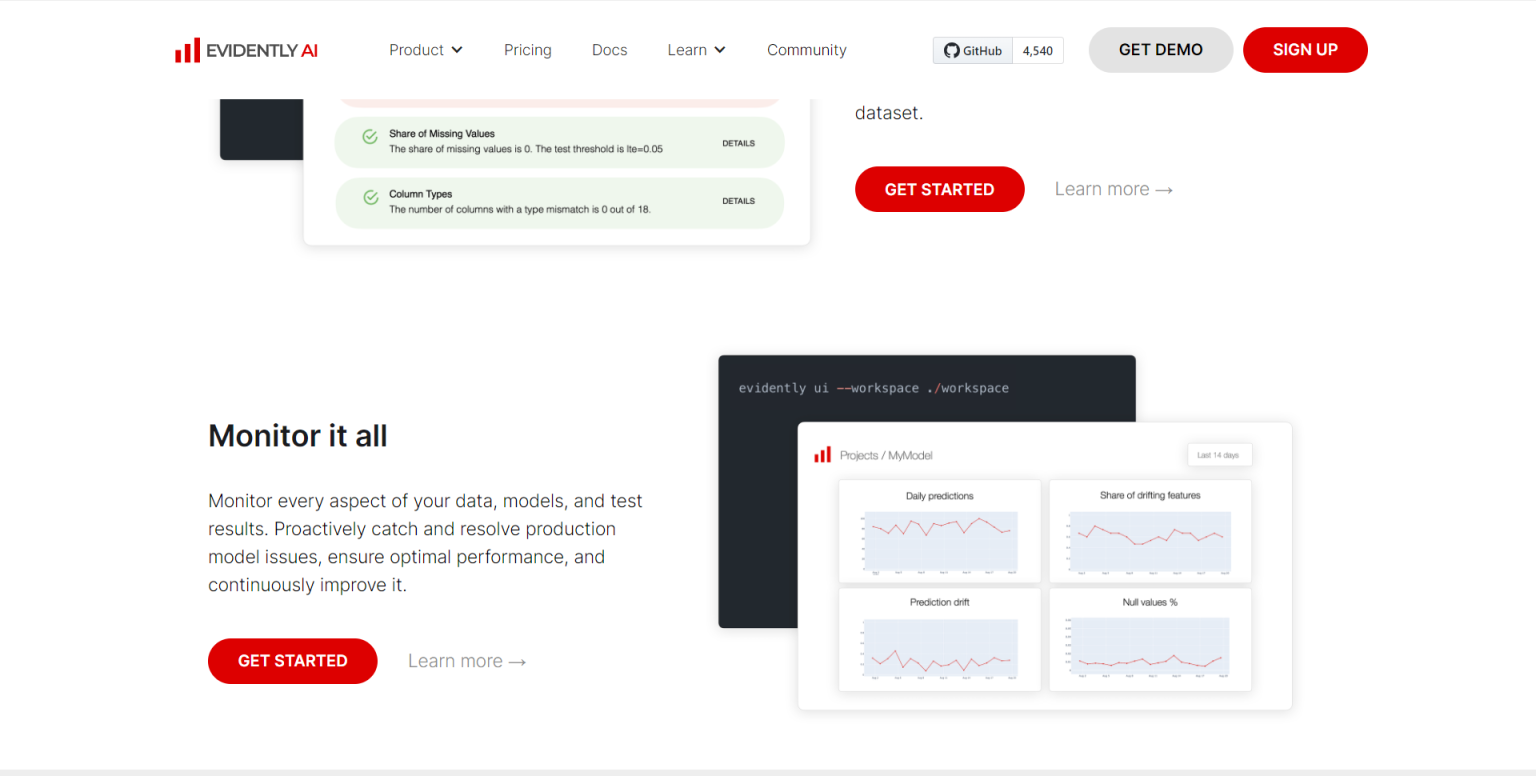Click GET STARTED under Monitor it all
This screenshot has height=776, width=1536.
click(293, 661)
